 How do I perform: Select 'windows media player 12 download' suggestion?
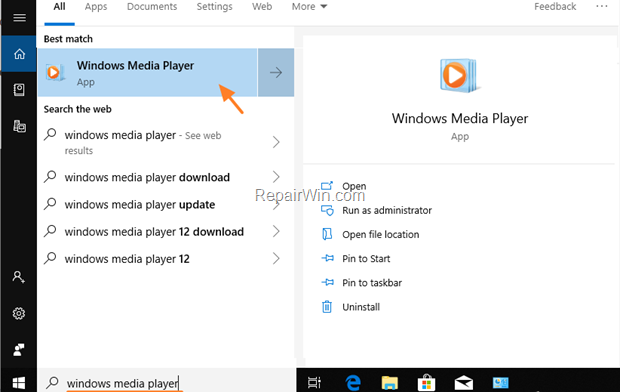pyautogui.click(x=154, y=232)
